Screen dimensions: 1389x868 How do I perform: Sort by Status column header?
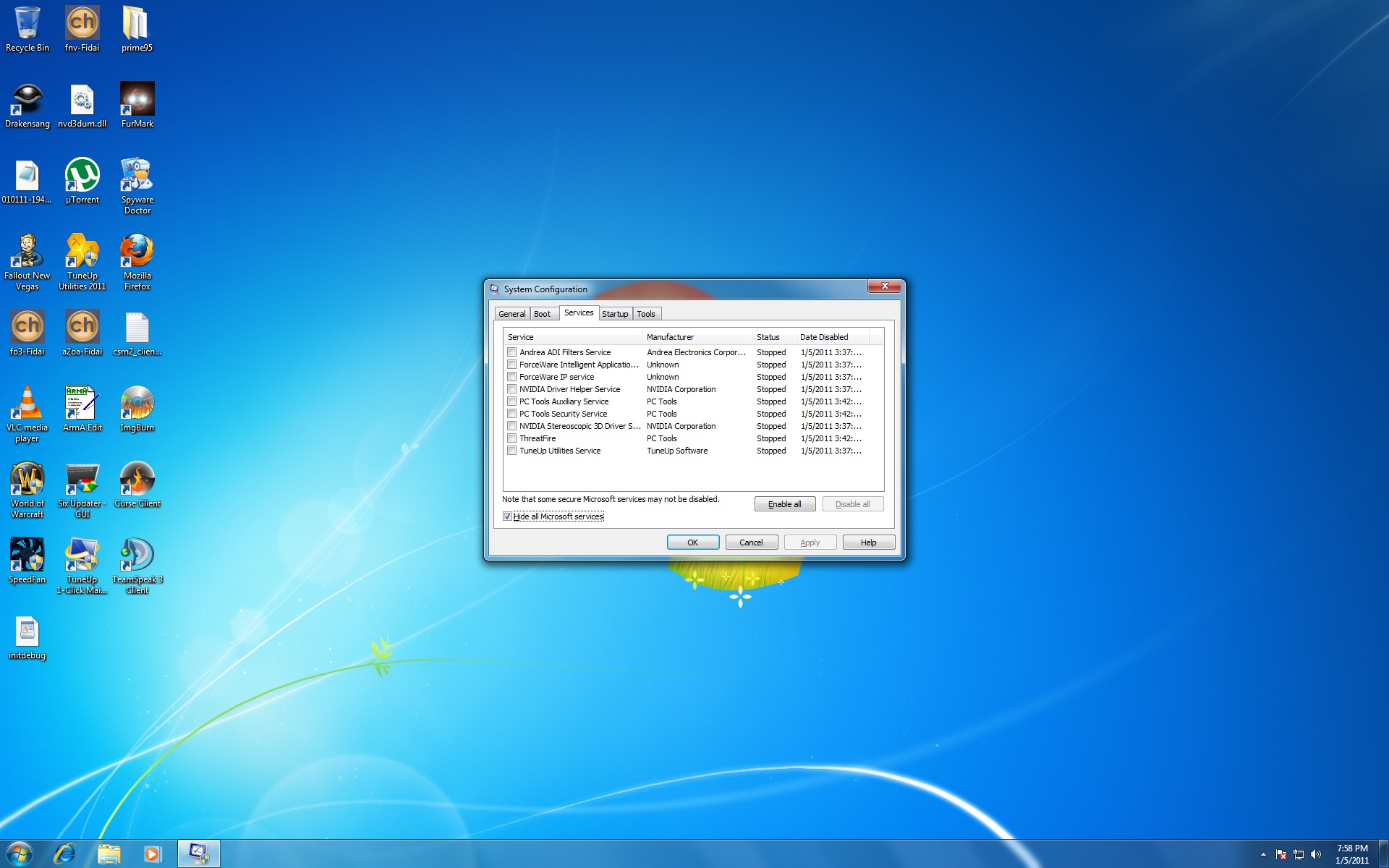[774, 337]
